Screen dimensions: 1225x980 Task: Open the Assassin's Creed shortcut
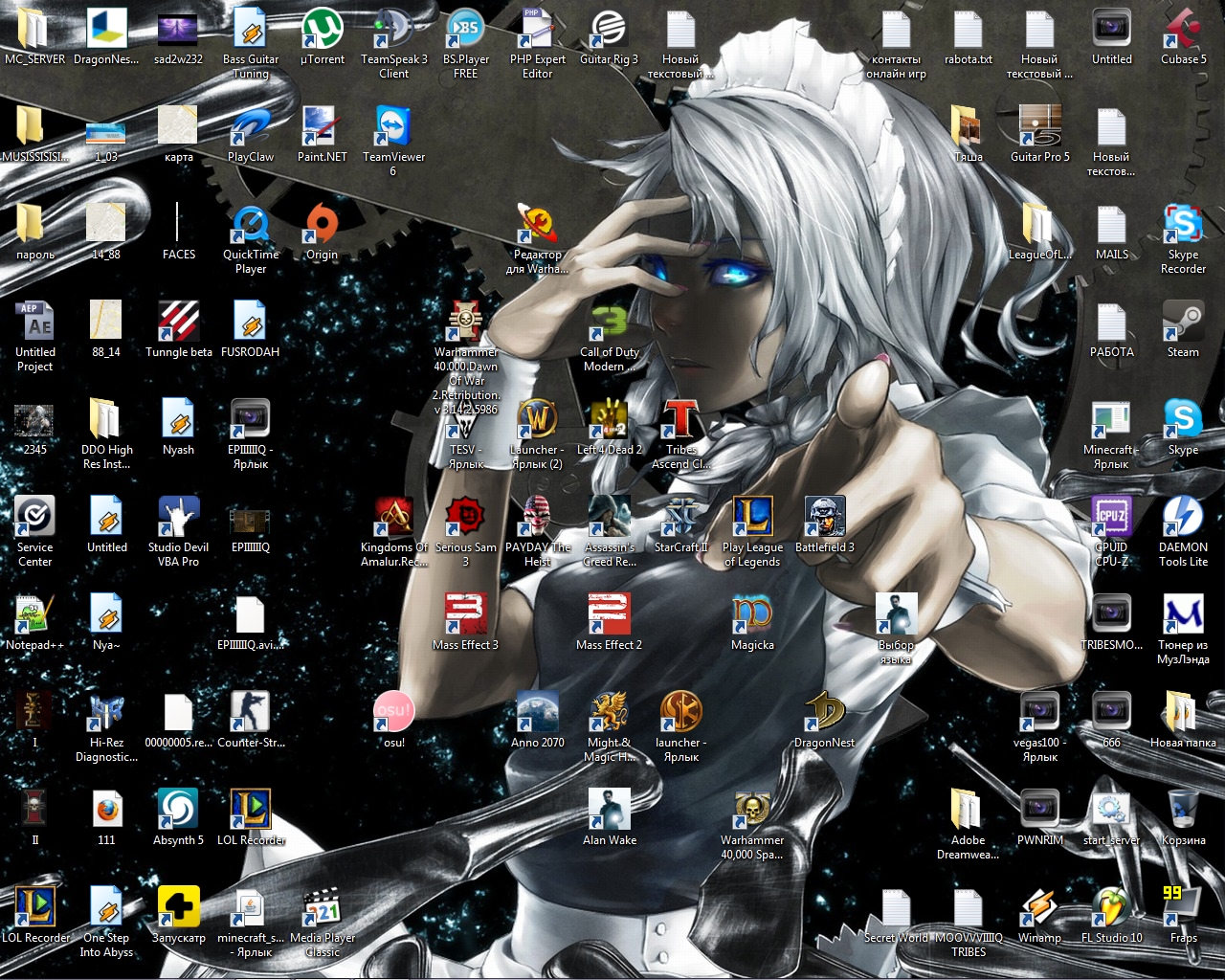(x=610, y=517)
